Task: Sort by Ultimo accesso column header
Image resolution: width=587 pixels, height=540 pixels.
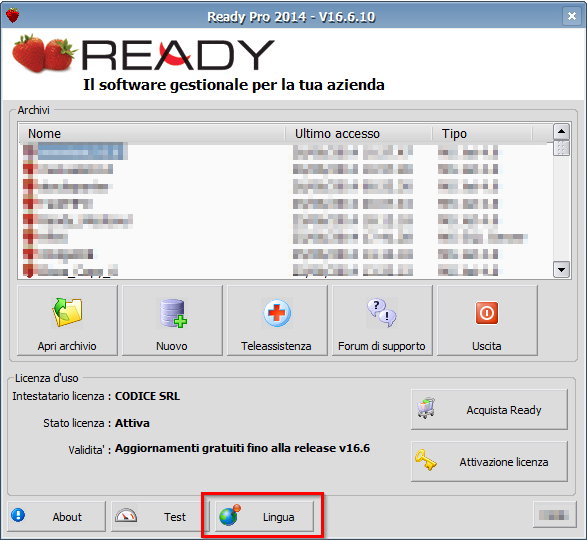Action: click(x=358, y=134)
